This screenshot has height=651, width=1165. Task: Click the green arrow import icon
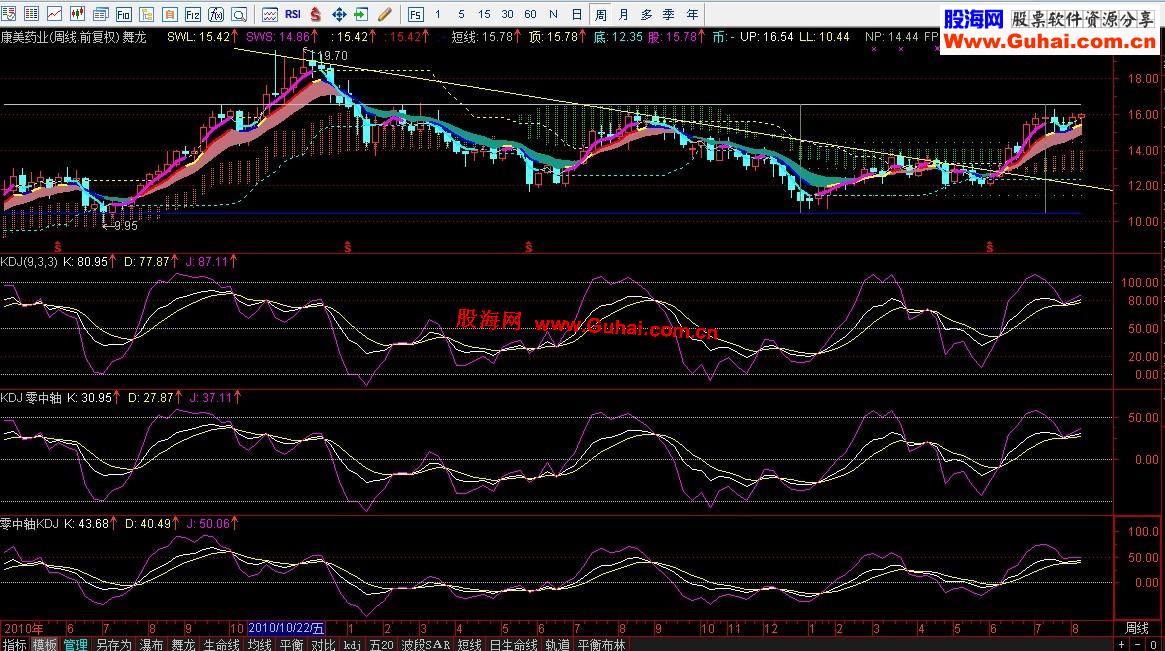coord(362,13)
